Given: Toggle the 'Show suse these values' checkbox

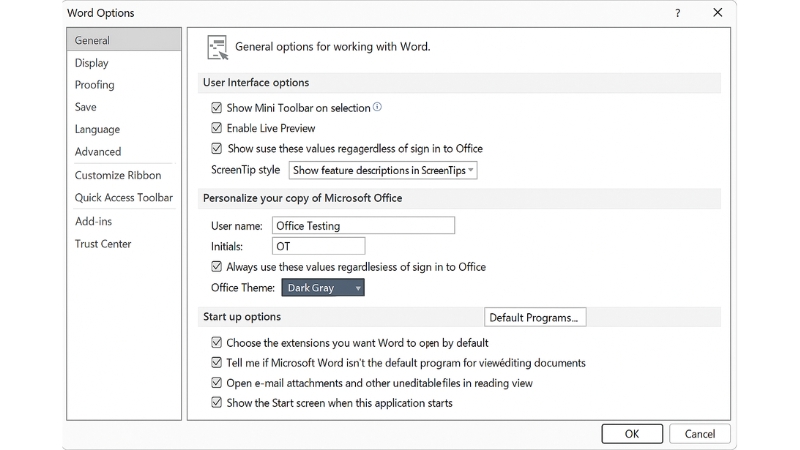Looking at the screenshot, I should point(217,148).
